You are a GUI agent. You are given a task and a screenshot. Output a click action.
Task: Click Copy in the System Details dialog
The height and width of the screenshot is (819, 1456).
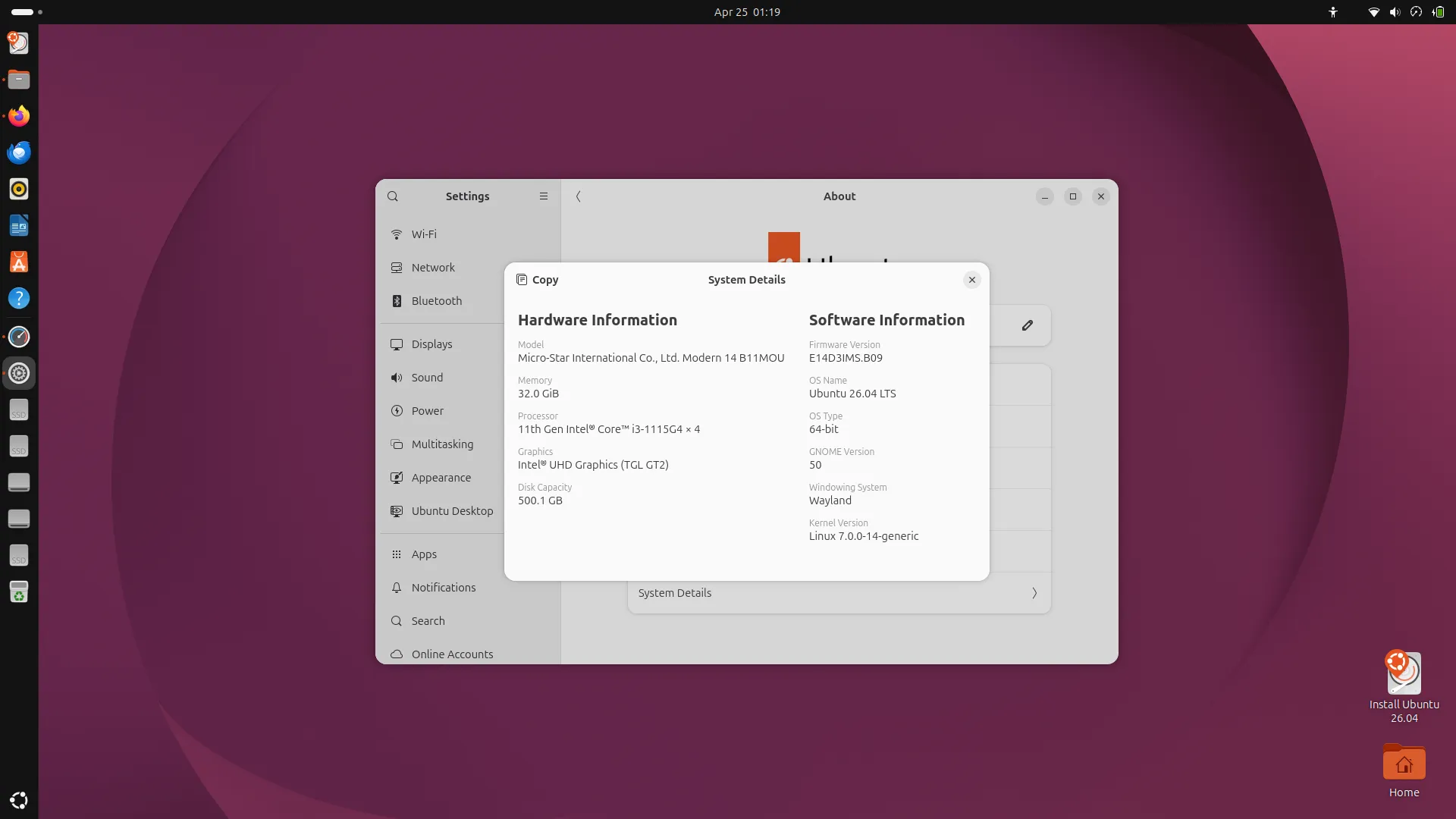pos(537,279)
